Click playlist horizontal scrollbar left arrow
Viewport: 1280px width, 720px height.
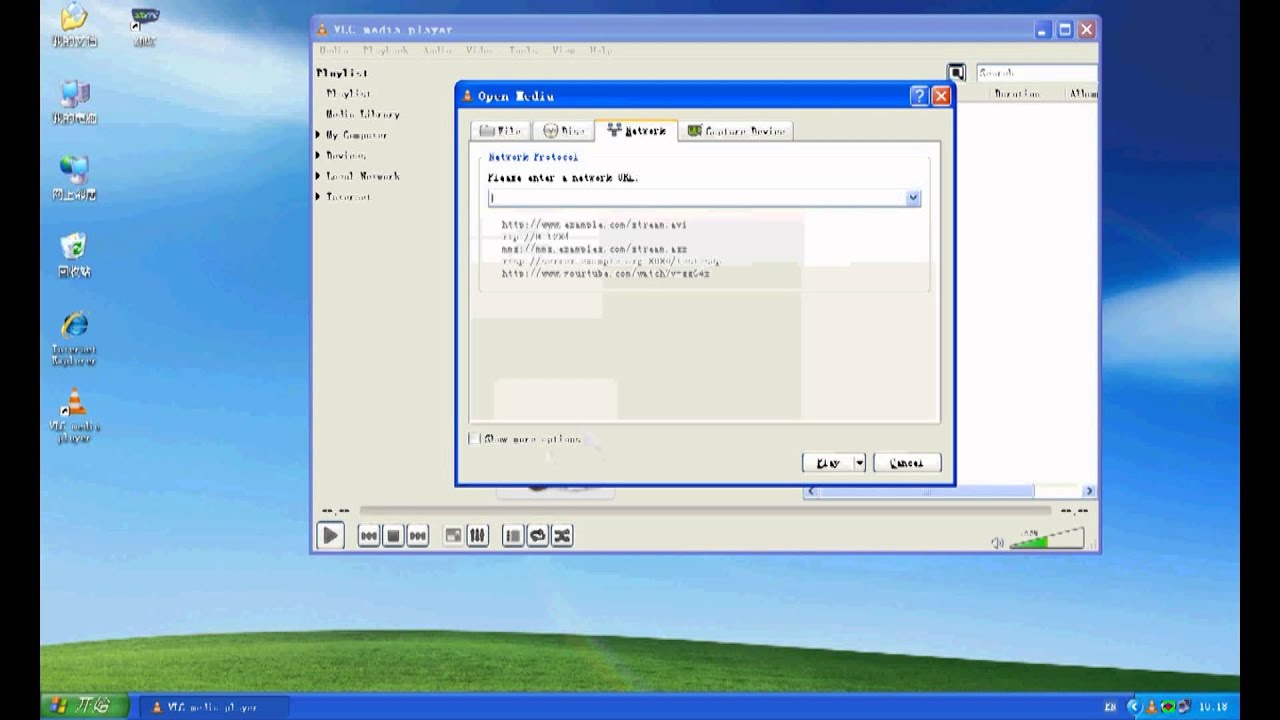click(811, 491)
